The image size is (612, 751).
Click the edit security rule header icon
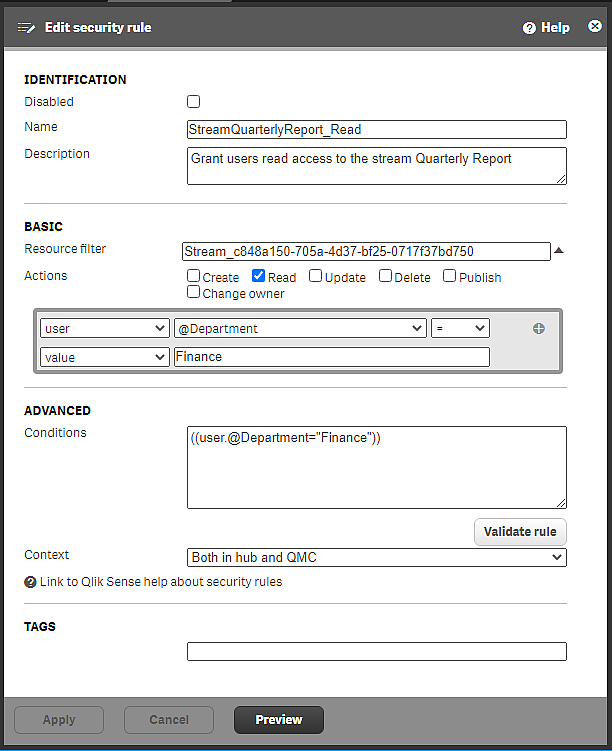tap(27, 28)
